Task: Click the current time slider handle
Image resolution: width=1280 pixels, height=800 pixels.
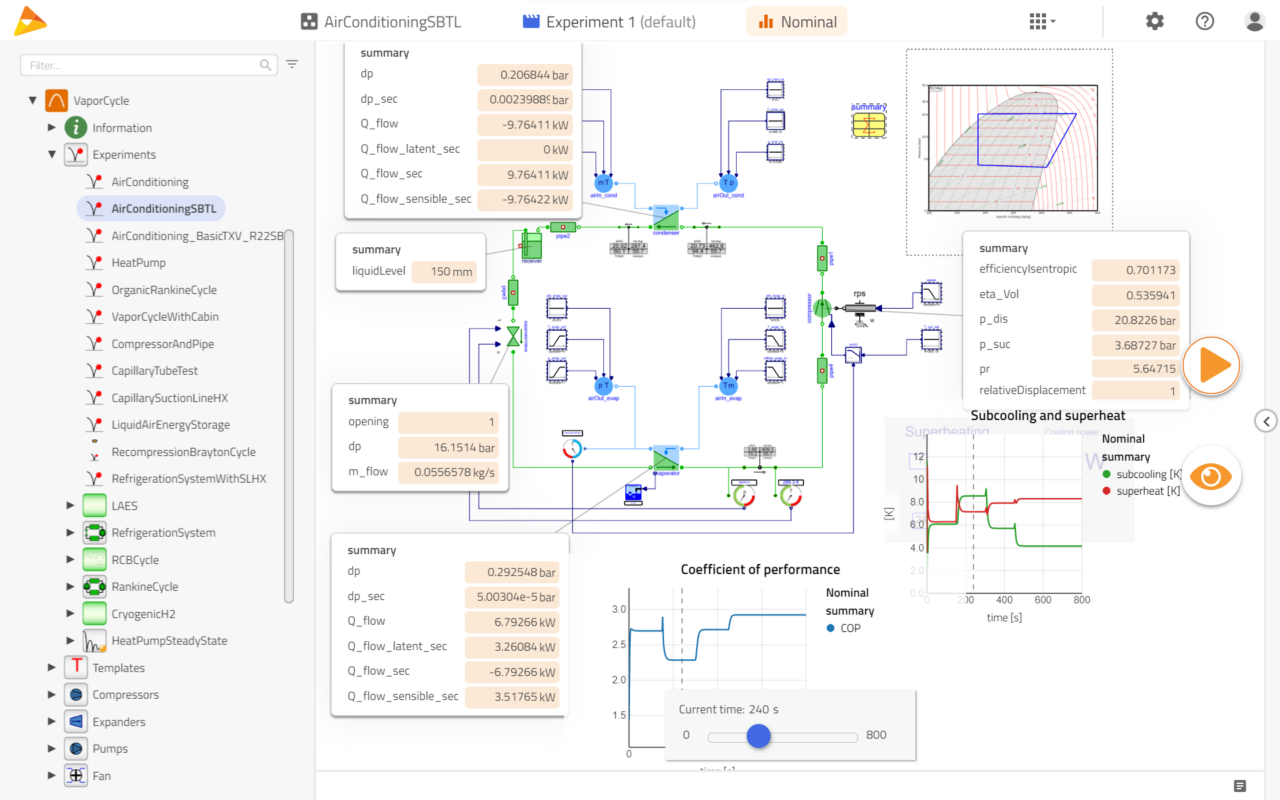Action: coord(758,736)
